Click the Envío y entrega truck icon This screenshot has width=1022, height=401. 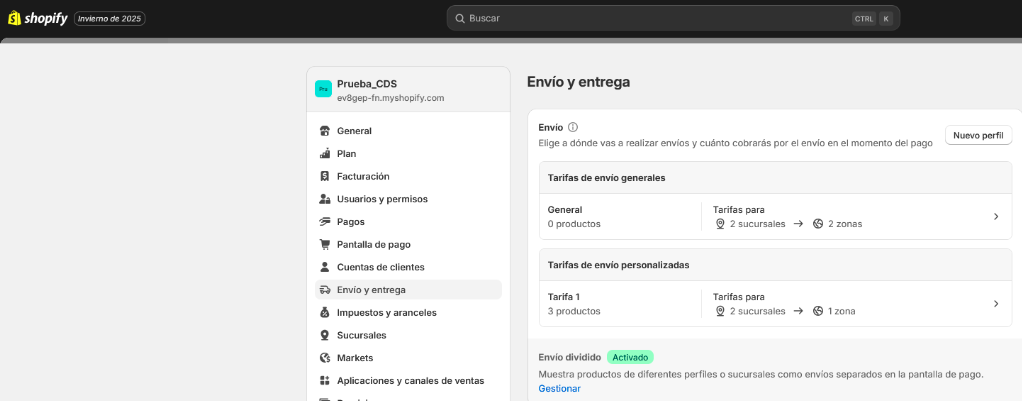point(325,290)
